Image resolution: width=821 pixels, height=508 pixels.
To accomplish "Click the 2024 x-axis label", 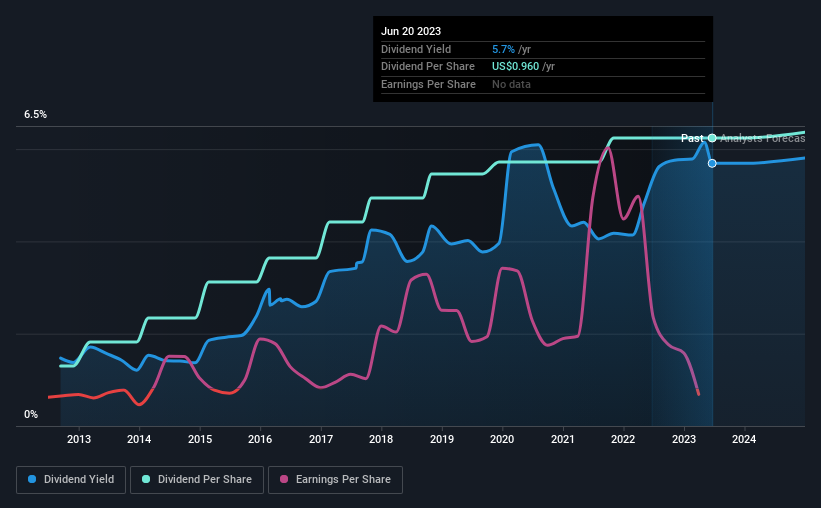I will [x=744, y=439].
